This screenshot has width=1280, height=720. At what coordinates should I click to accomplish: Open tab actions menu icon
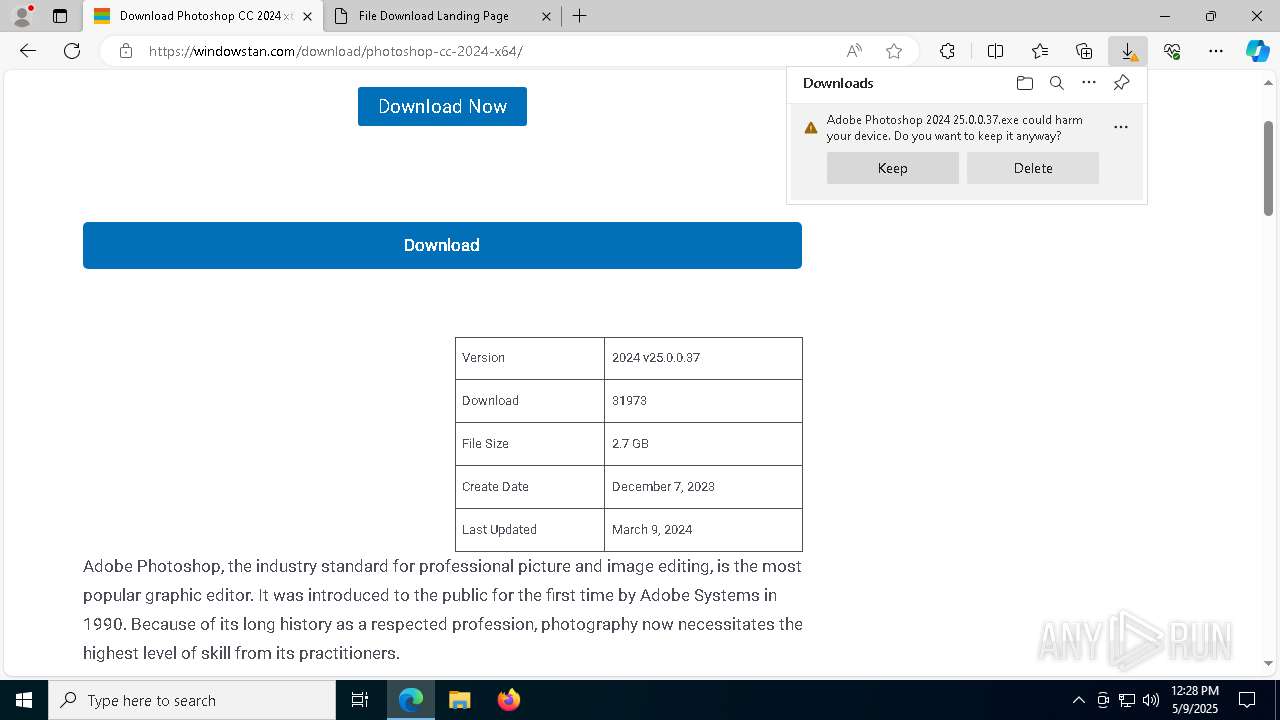[x=60, y=16]
